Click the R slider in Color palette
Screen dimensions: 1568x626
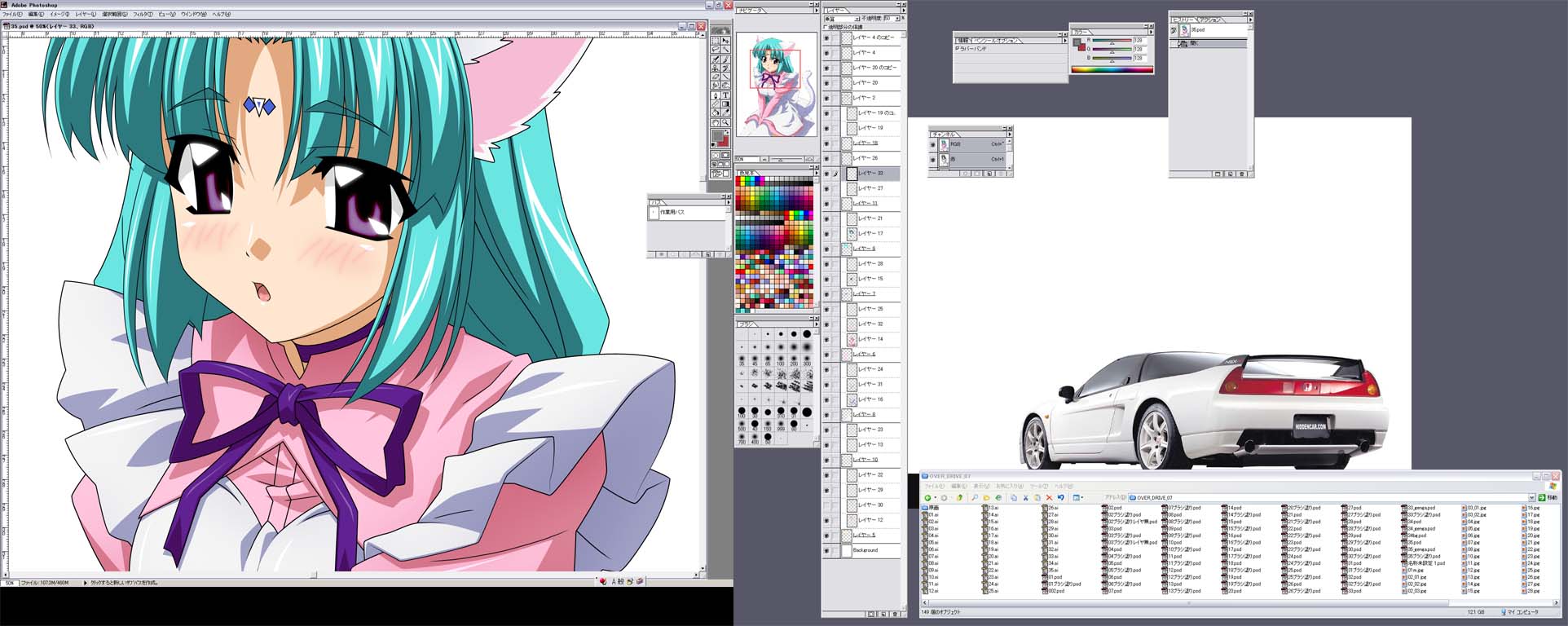1112,40
